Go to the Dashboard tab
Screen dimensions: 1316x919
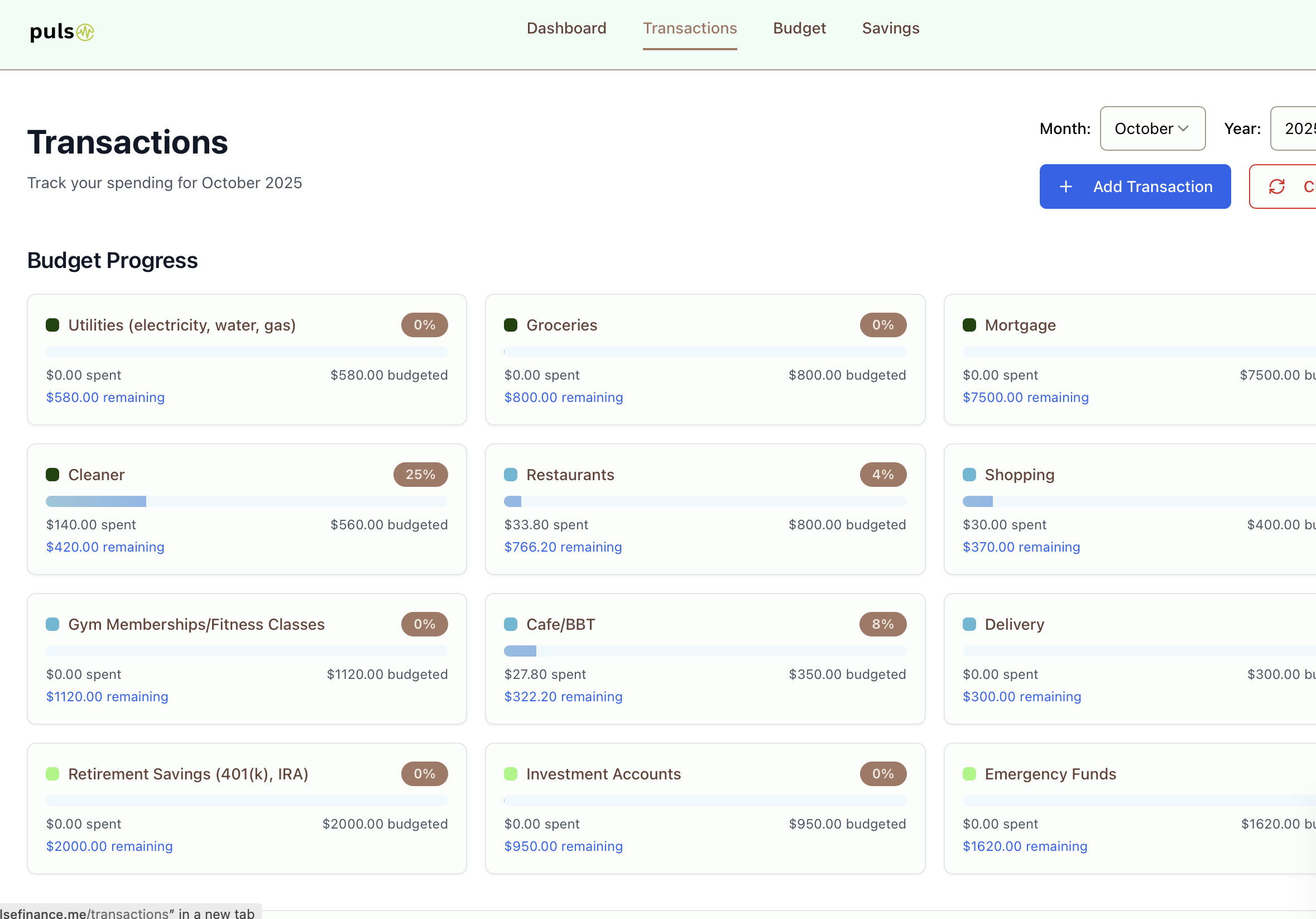pyautogui.click(x=566, y=28)
